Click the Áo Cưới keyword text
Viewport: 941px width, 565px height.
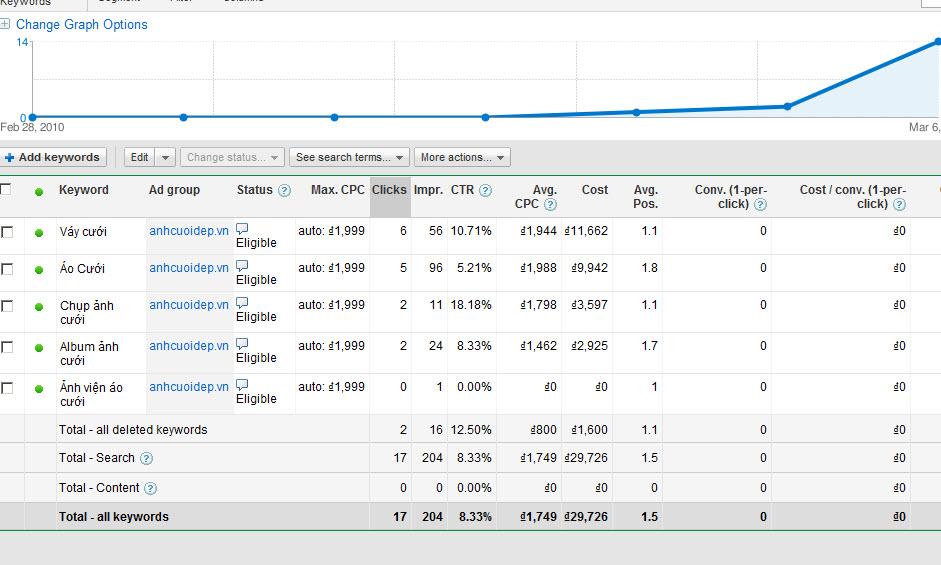[x=82, y=268]
